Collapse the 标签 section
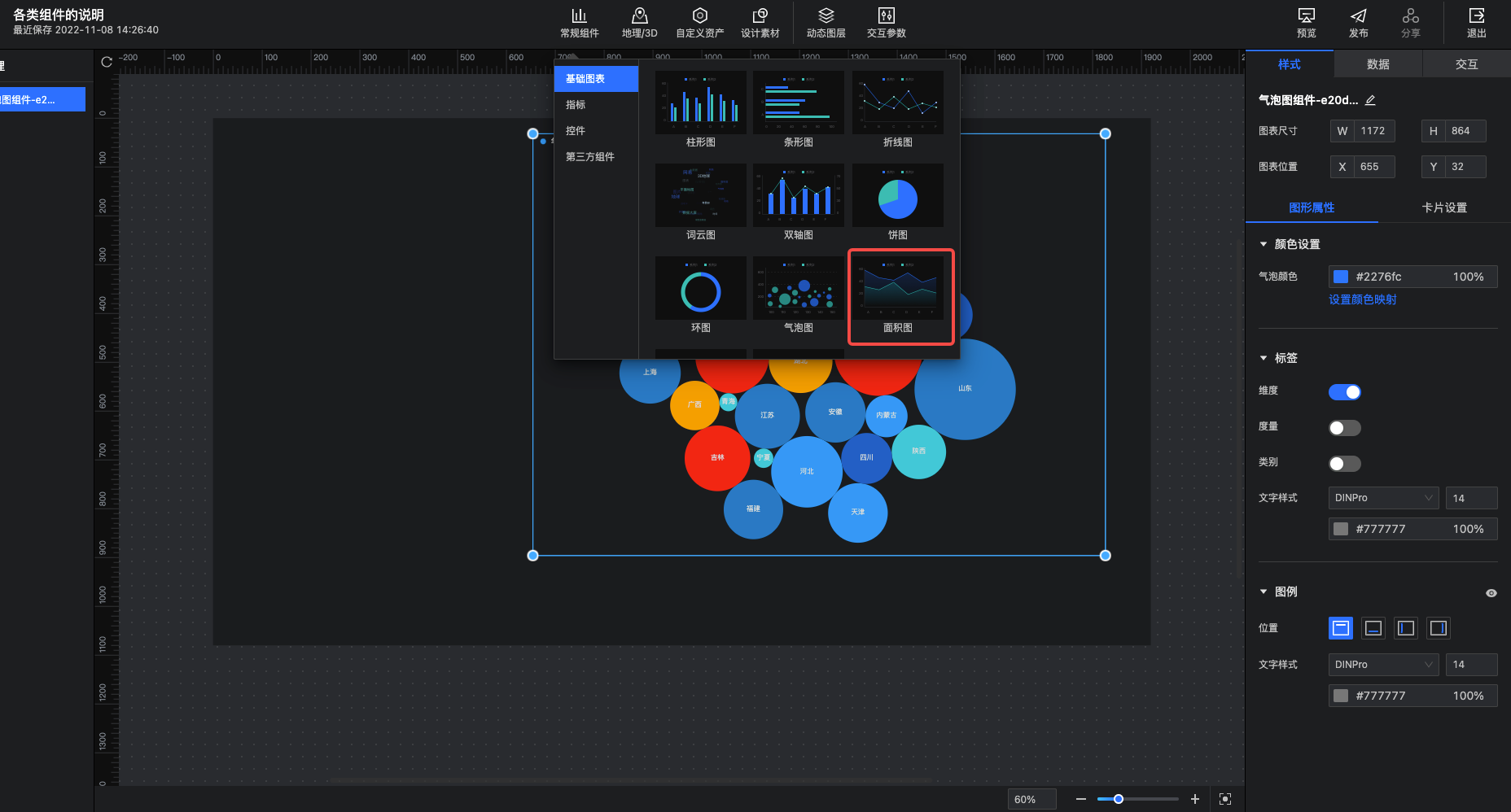This screenshot has height=812, width=1511. coord(1264,358)
